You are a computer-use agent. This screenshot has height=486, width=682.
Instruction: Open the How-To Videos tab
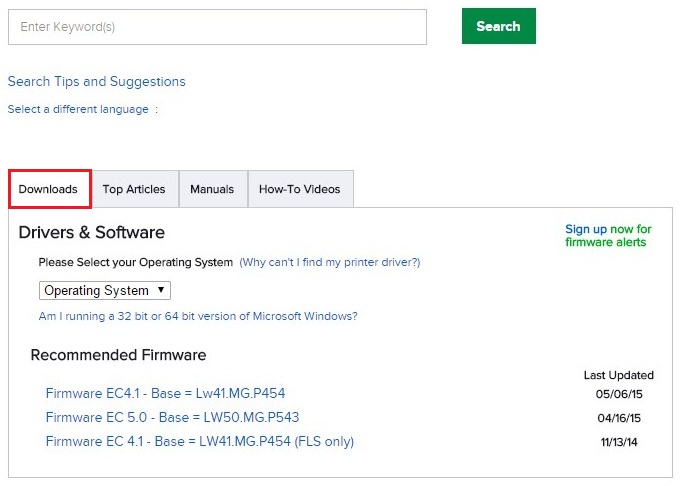[300, 189]
